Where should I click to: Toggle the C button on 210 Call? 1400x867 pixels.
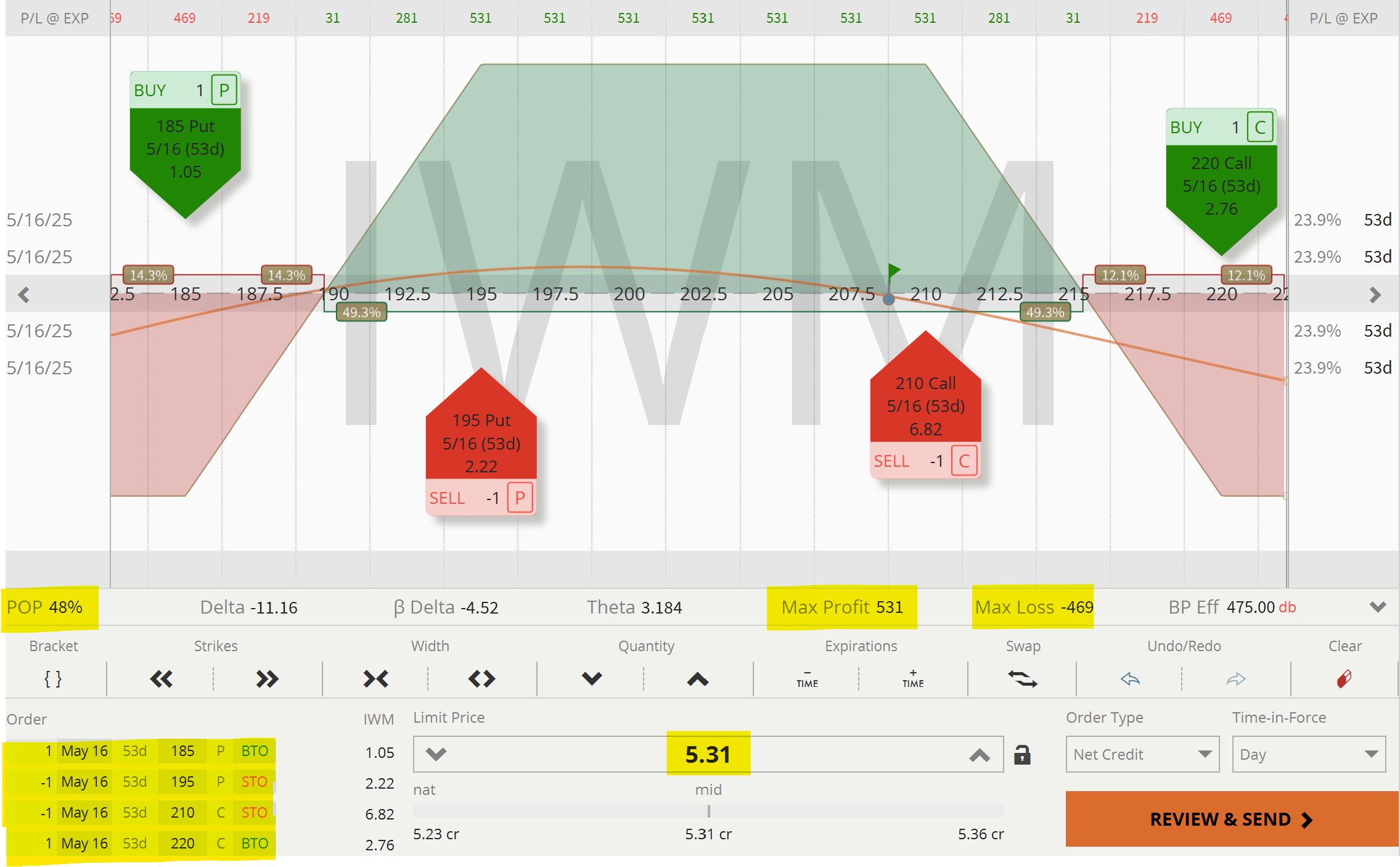(964, 461)
